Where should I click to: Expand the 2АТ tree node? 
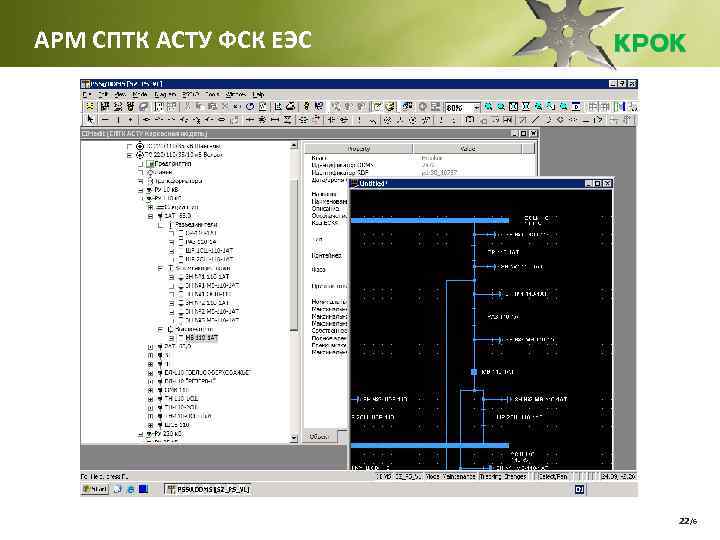(150, 347)
